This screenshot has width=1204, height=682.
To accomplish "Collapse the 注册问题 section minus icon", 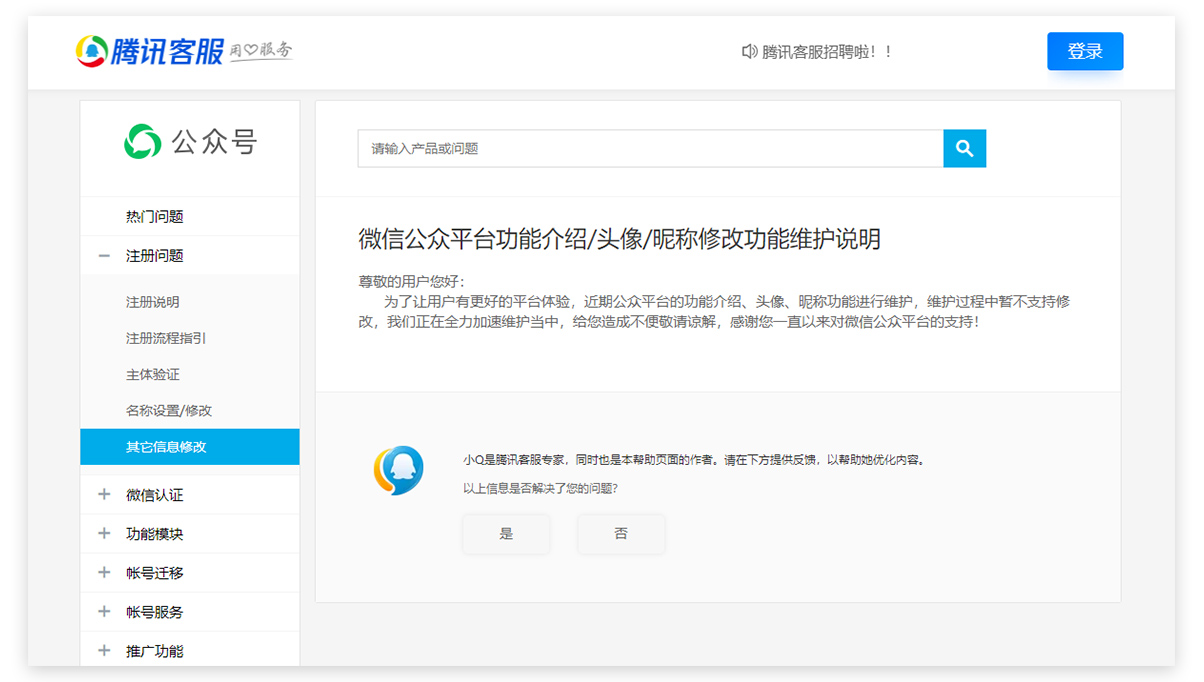I will coord(104,256).
